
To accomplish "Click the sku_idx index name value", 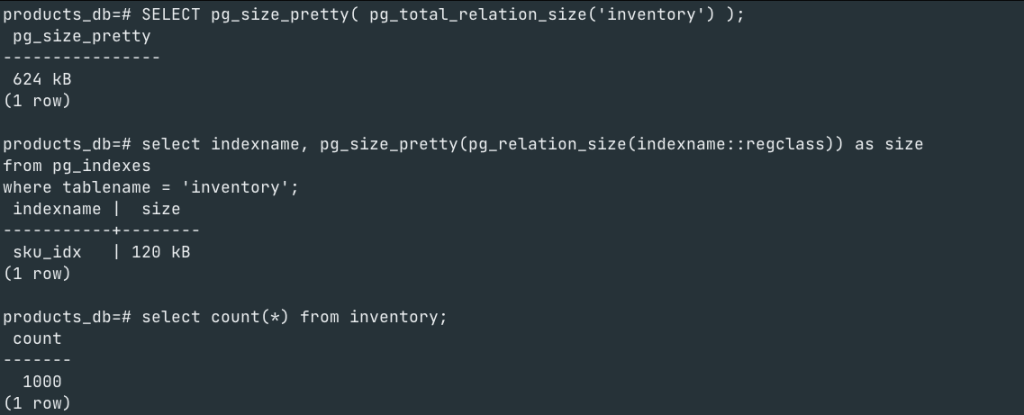I will tap(47, 252).
